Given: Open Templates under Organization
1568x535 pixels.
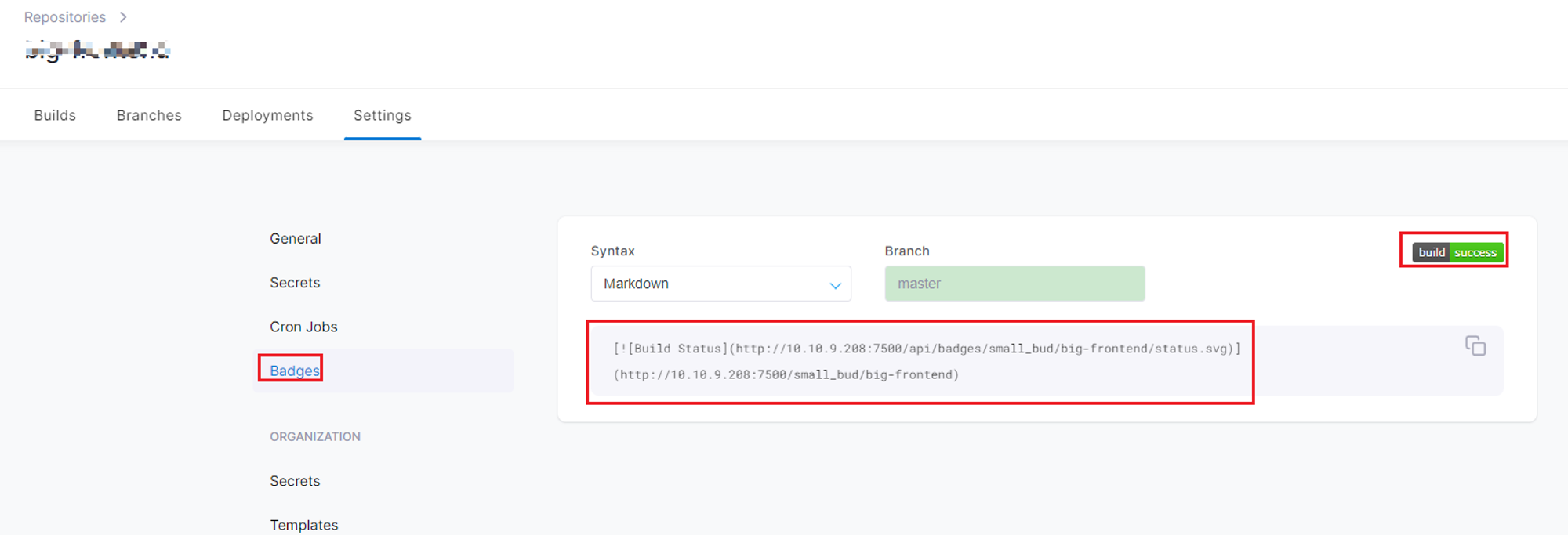Looking at the screenshot, I should tap(304, 525).
